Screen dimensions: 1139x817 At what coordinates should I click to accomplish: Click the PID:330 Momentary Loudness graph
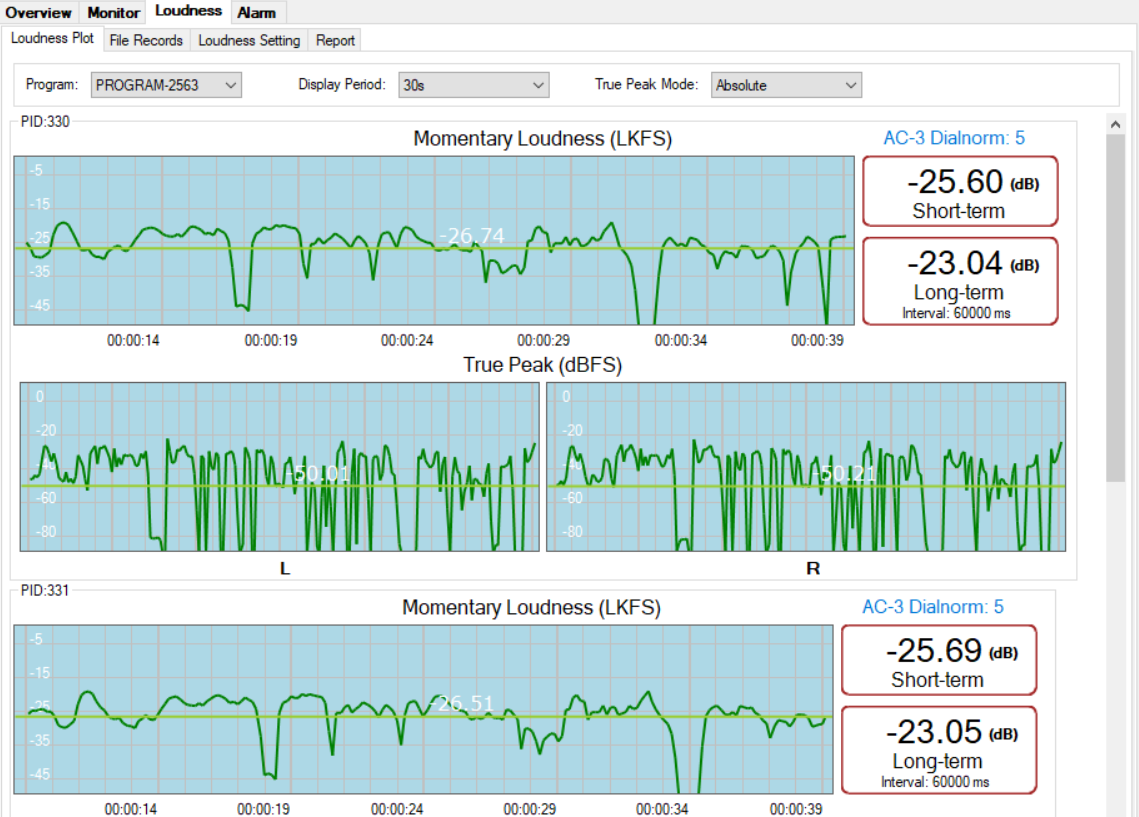433,240
